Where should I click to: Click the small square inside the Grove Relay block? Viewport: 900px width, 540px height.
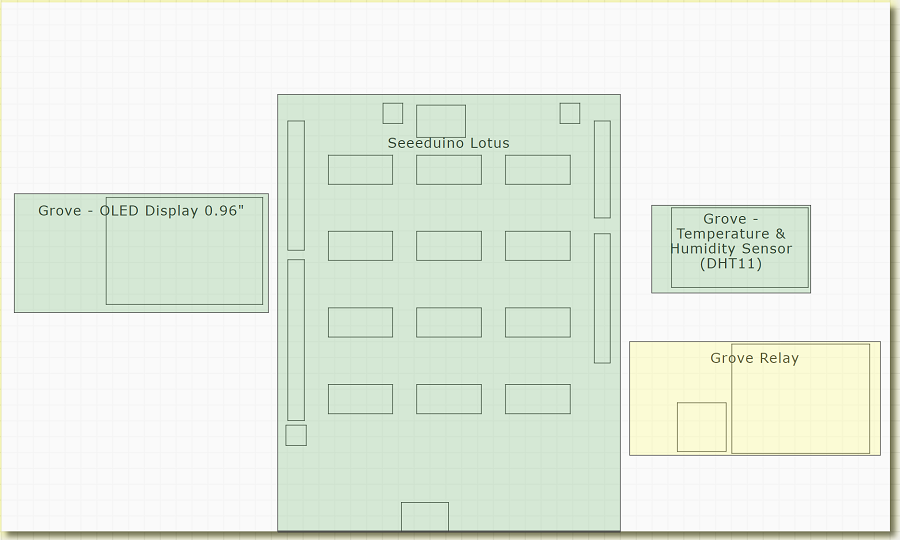tap(701, 427)
